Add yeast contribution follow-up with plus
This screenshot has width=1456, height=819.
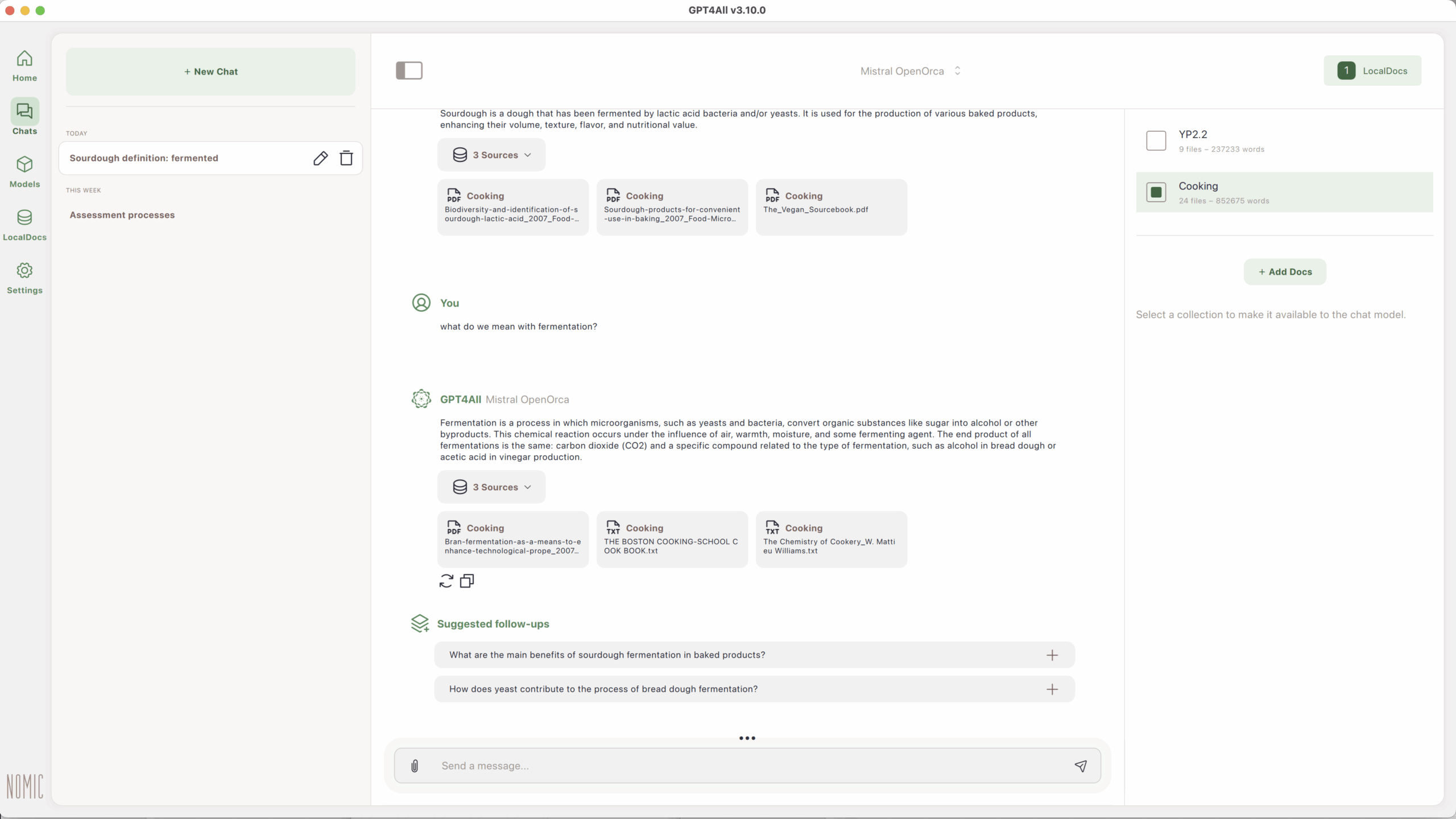pyautogui.click(x=1052, y=689)
